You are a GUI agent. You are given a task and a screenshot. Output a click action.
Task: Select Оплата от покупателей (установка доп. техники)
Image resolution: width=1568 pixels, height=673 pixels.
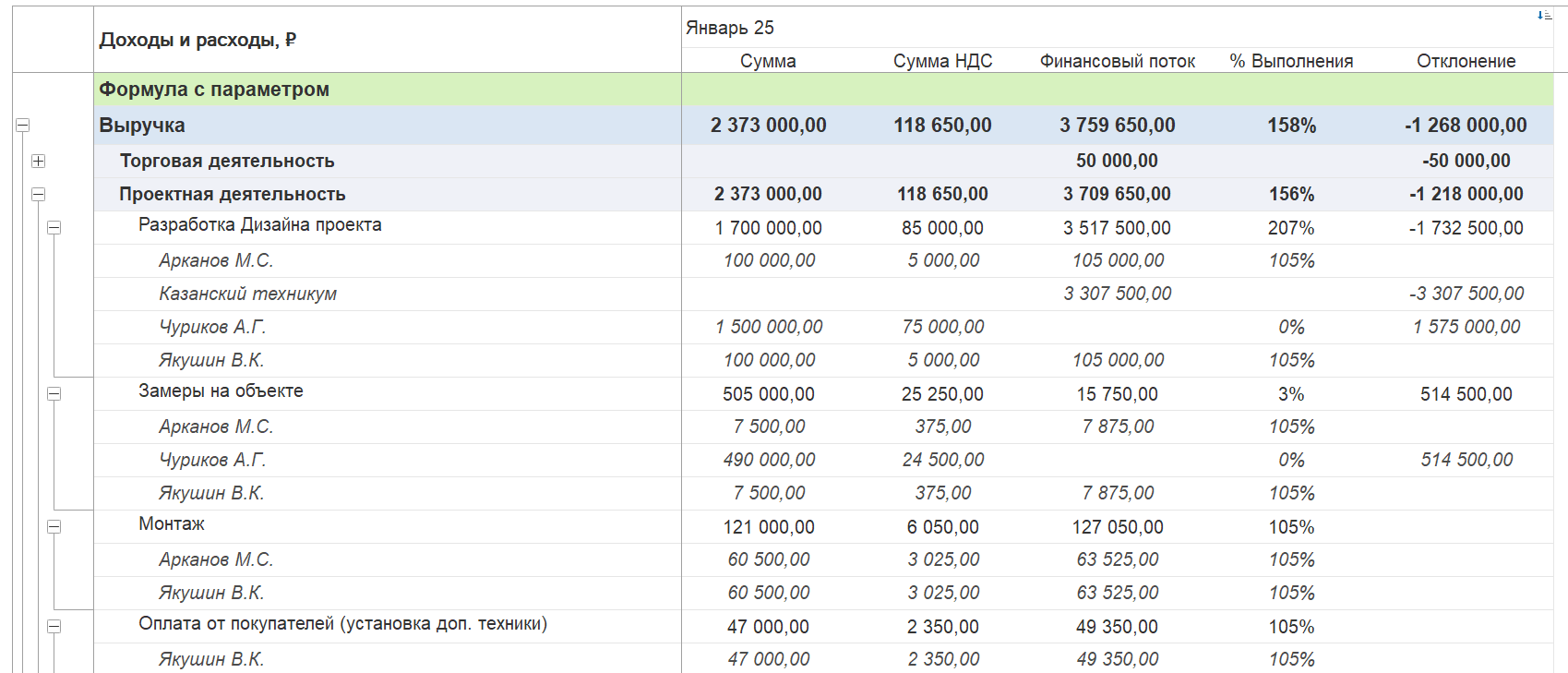coord(343,623)
